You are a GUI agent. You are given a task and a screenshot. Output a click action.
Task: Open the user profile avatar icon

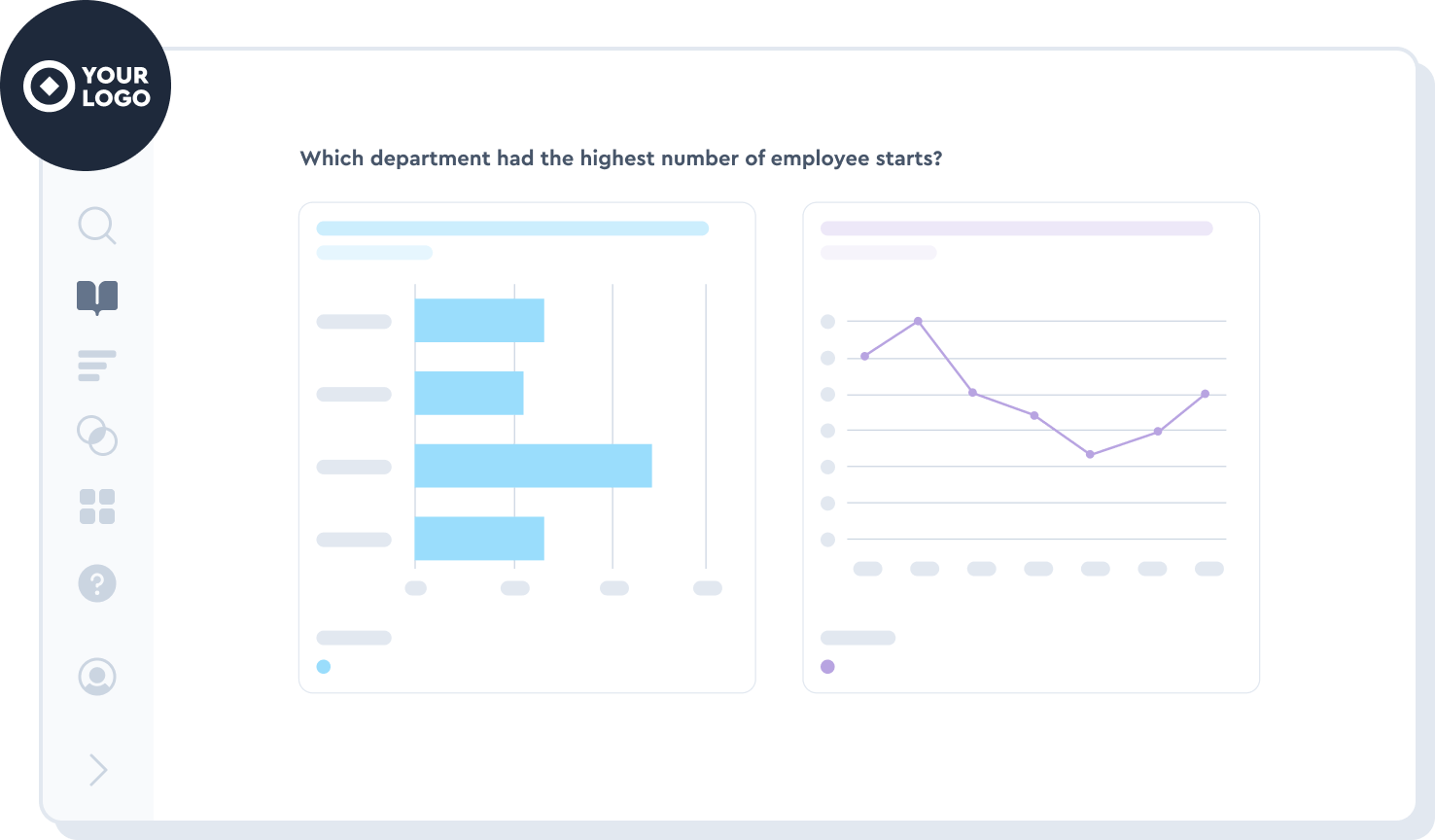(x=97, y=677)
